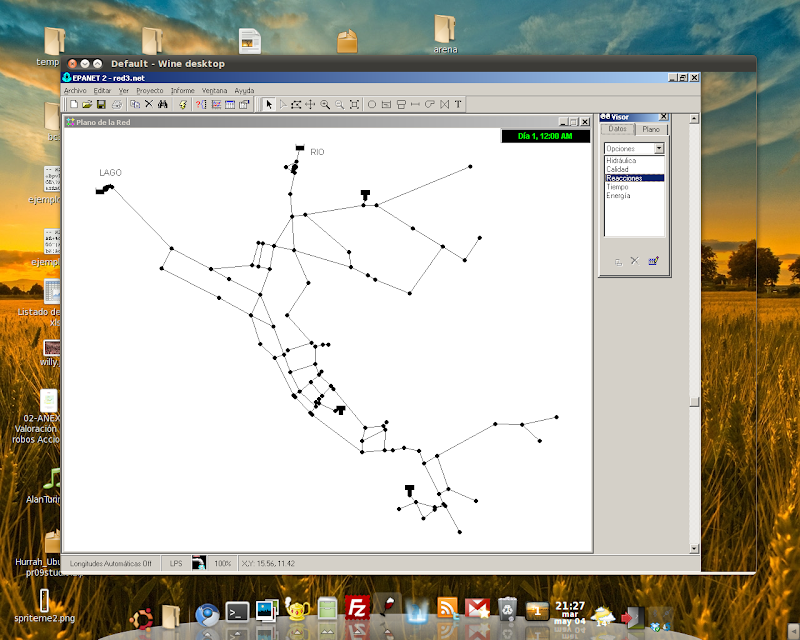
Task: Select Reacciones in the options list
Action: pos(635,178)
